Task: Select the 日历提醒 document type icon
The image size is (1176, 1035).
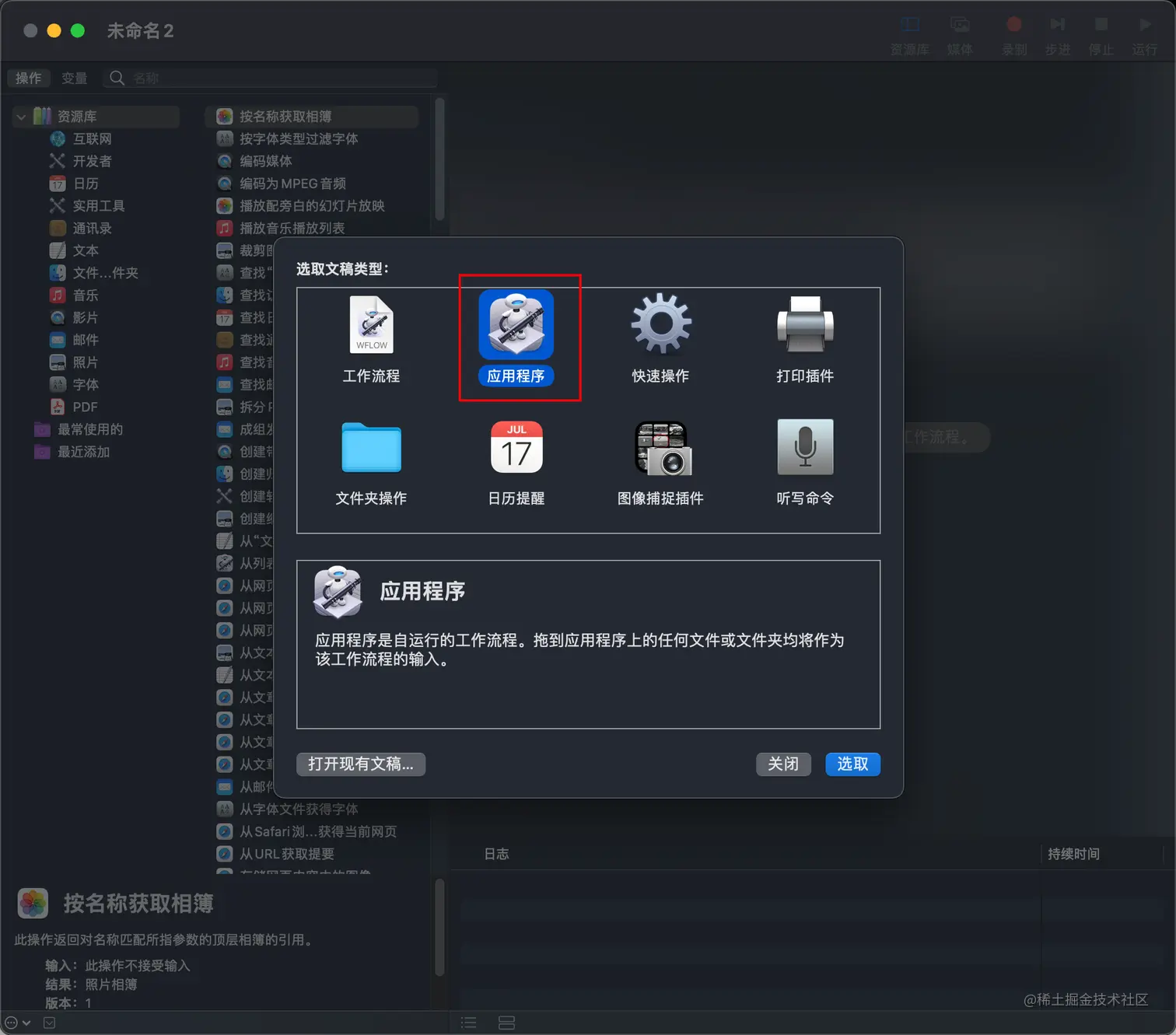Action: (516, 448)
